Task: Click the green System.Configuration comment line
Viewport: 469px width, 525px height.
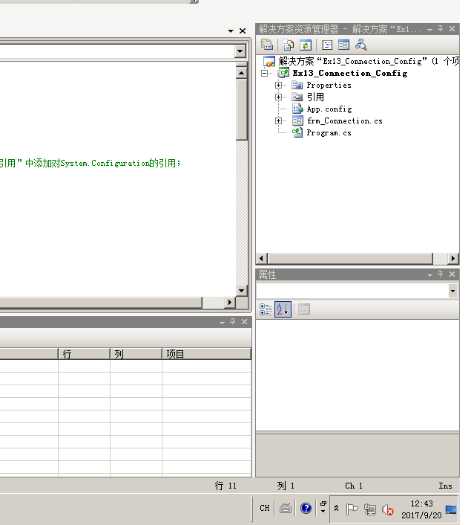Action: coord(90,163)
